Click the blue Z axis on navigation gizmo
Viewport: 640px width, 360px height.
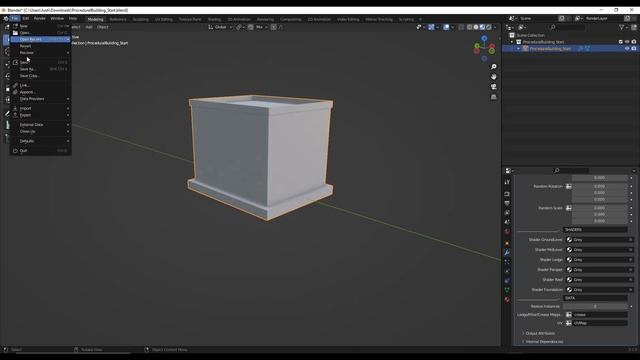(484, 38)
